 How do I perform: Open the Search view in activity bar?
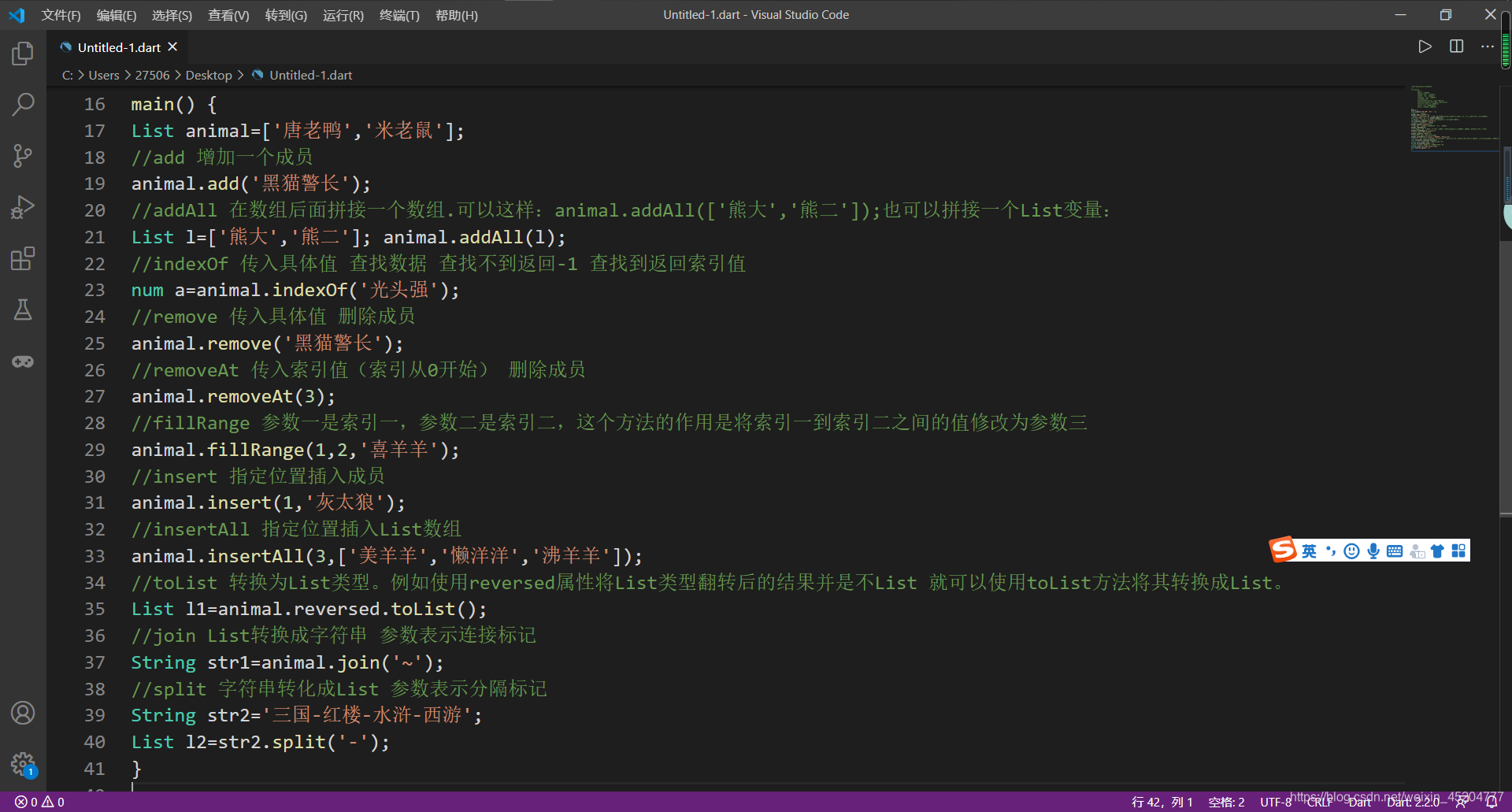(x=23, y=105)
